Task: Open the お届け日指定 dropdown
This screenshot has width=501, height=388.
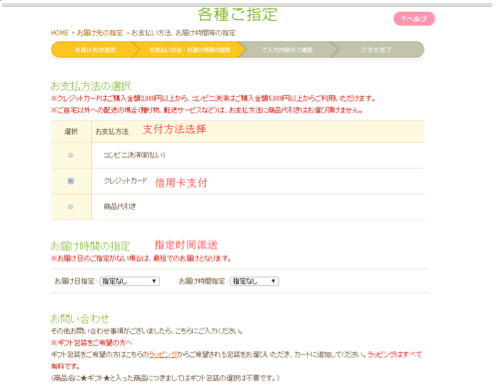Action: pos(130,281)
